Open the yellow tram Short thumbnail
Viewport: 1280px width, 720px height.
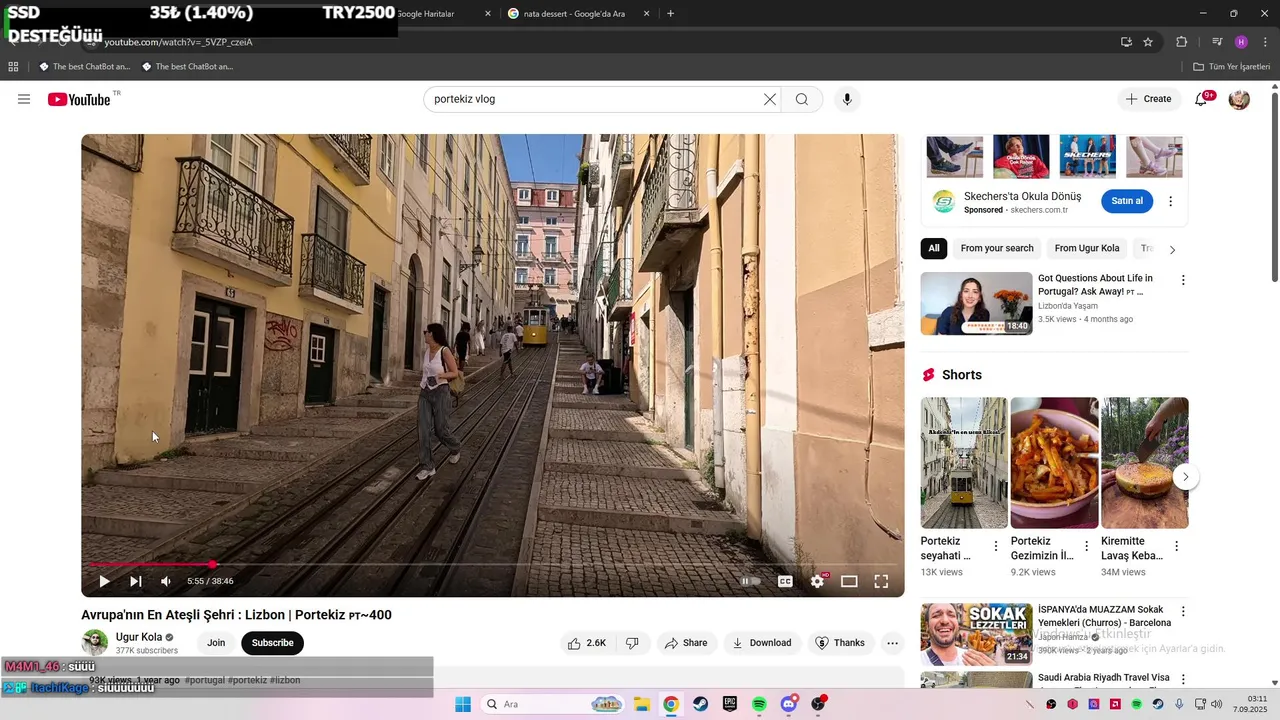964,463
